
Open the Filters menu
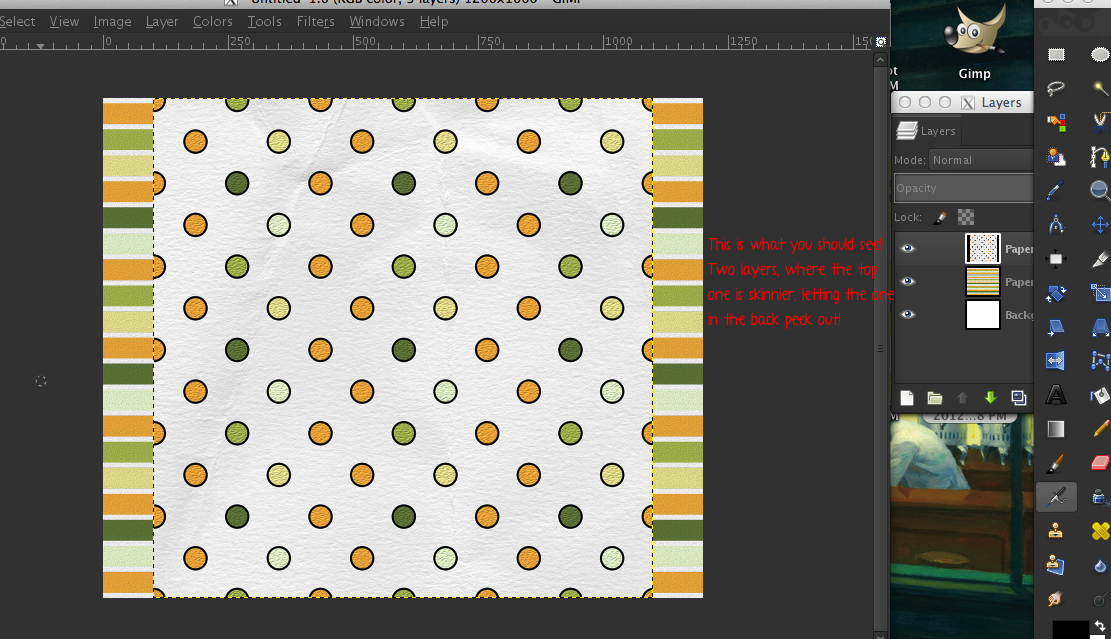coord(316,21)
